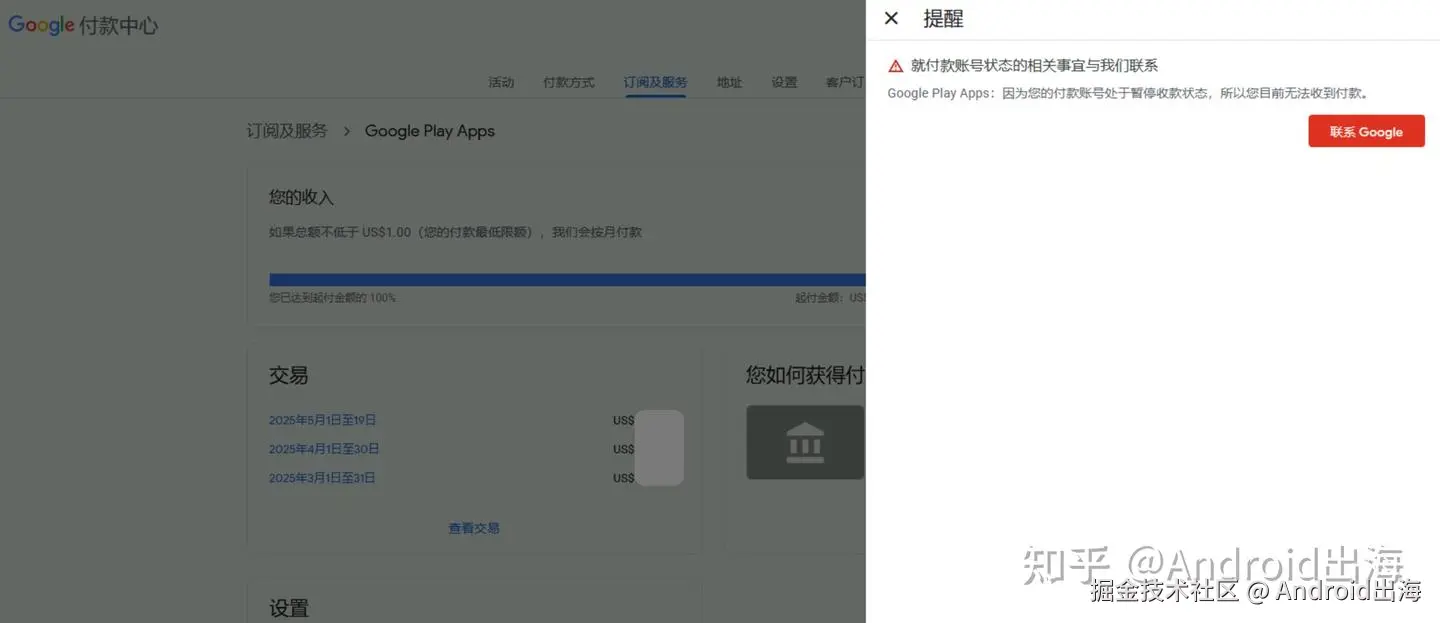Open the partially hidden 客户 tab
This screenshot has width=1440, height=623.
pos(845,82)
